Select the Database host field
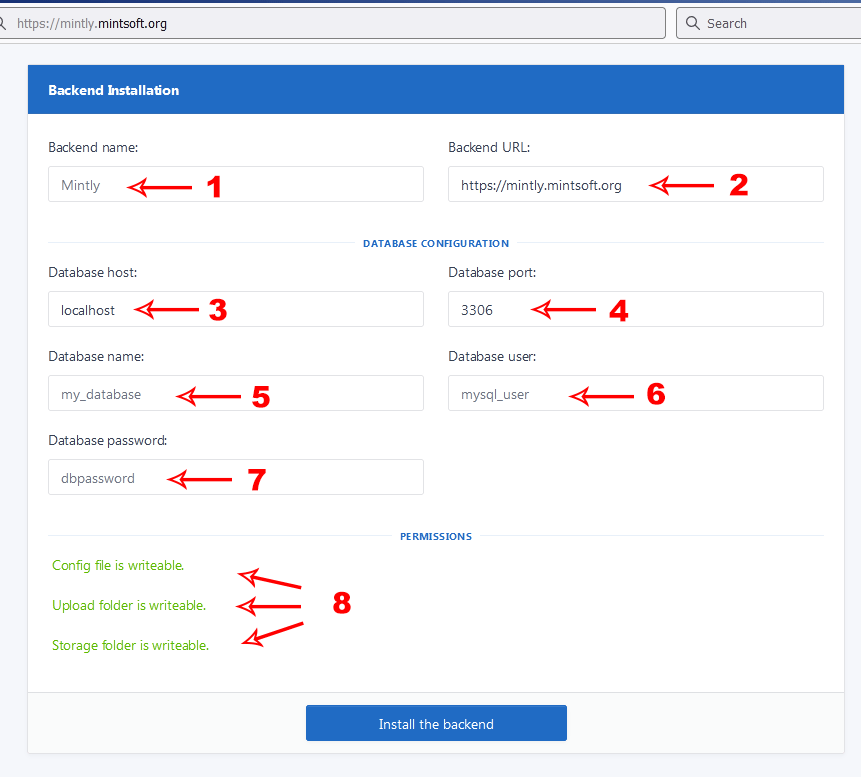The image size is (861, 777). click(x=236, y=309)
